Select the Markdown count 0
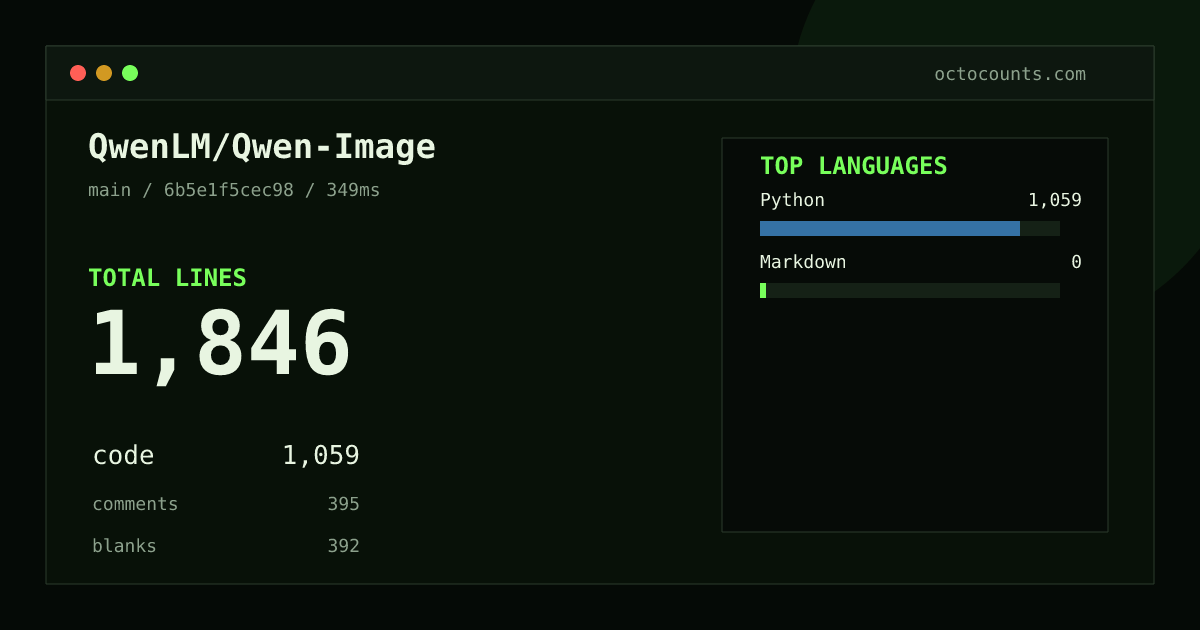 pyautogui.click(x=1076, y=262)
